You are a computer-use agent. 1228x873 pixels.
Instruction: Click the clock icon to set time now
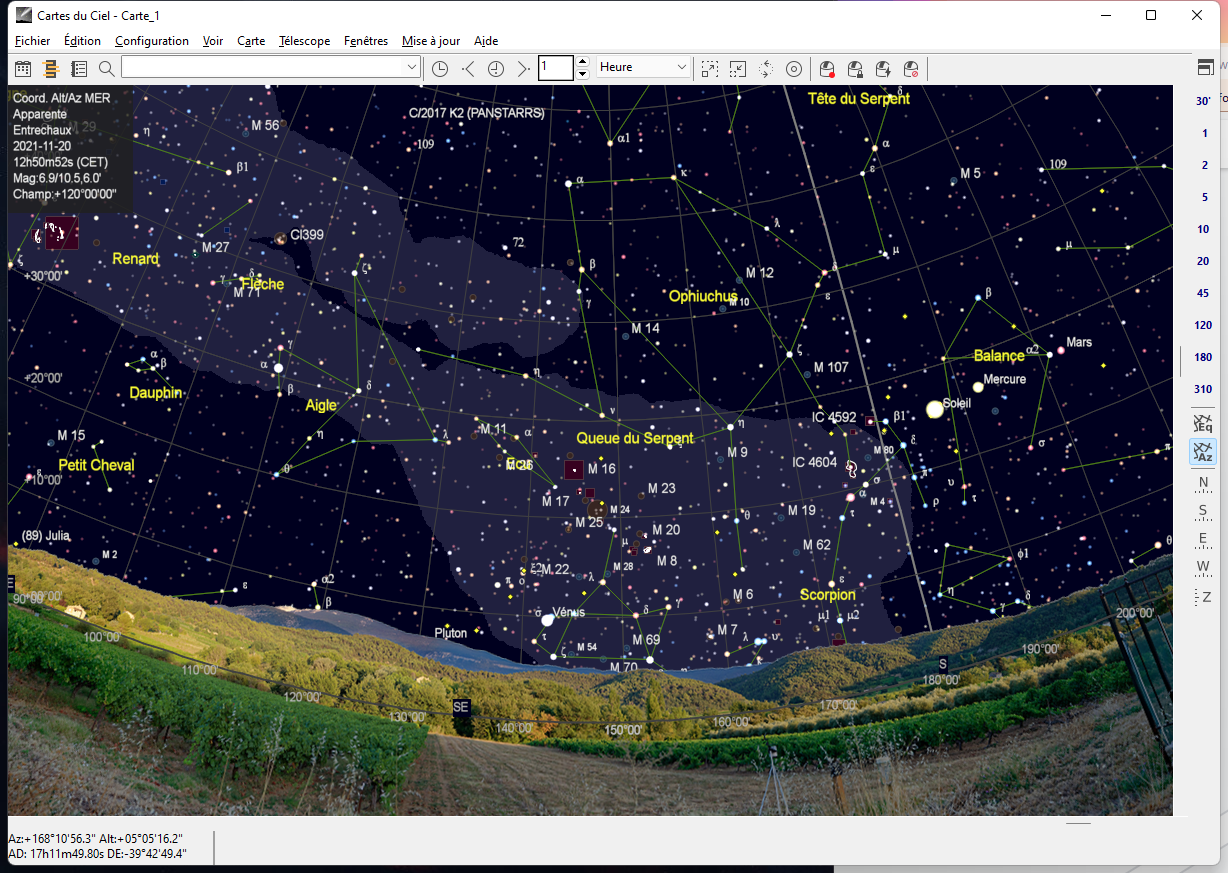click(x=440, y=68)
